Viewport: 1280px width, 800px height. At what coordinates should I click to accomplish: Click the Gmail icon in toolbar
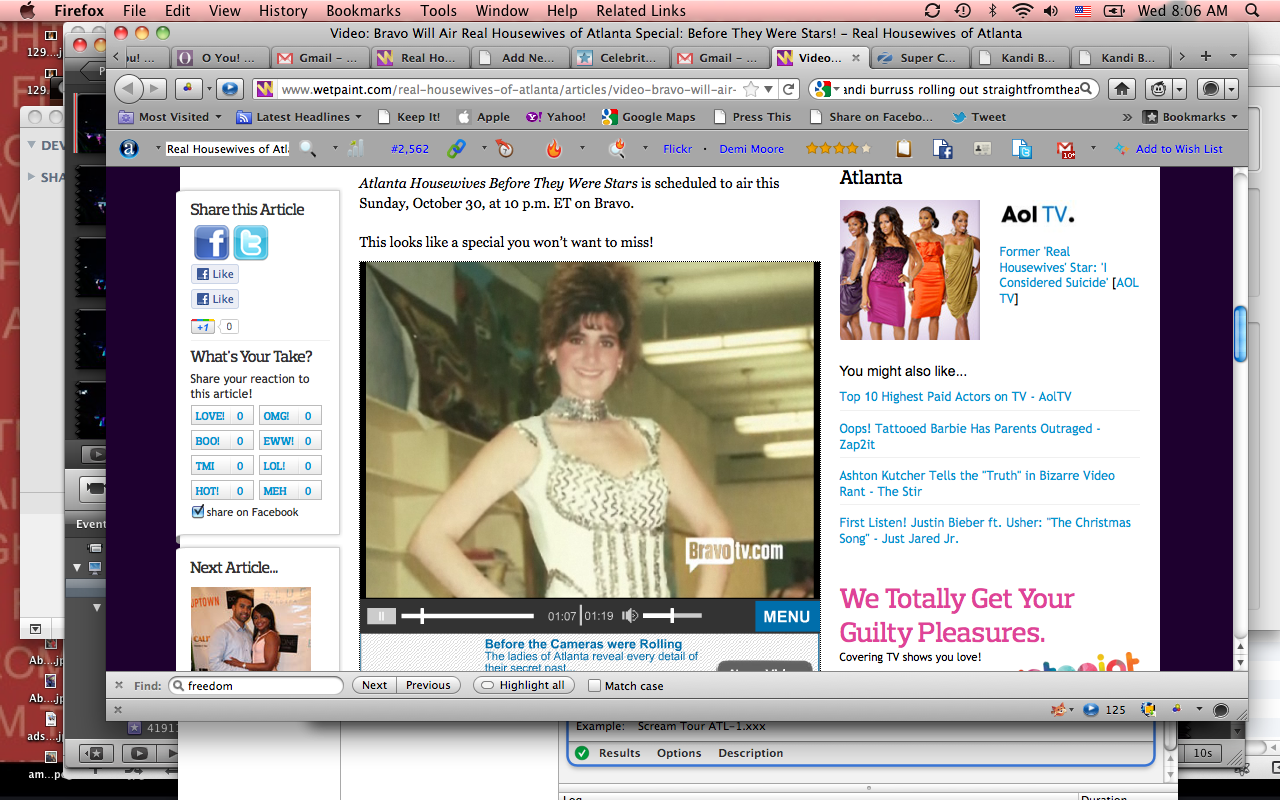(x=1066, y=149)
